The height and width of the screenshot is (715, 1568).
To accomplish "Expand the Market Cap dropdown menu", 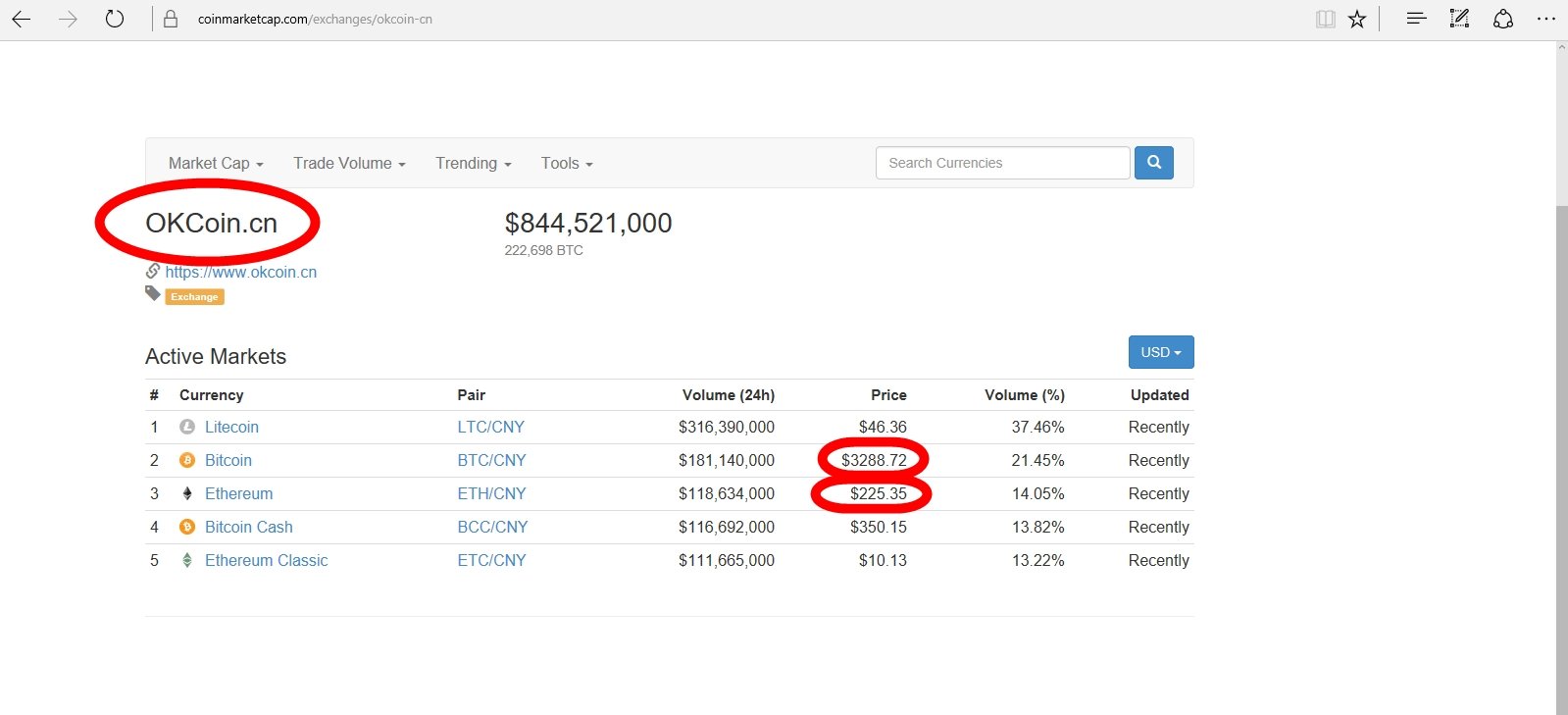I will tap(216, 163).
